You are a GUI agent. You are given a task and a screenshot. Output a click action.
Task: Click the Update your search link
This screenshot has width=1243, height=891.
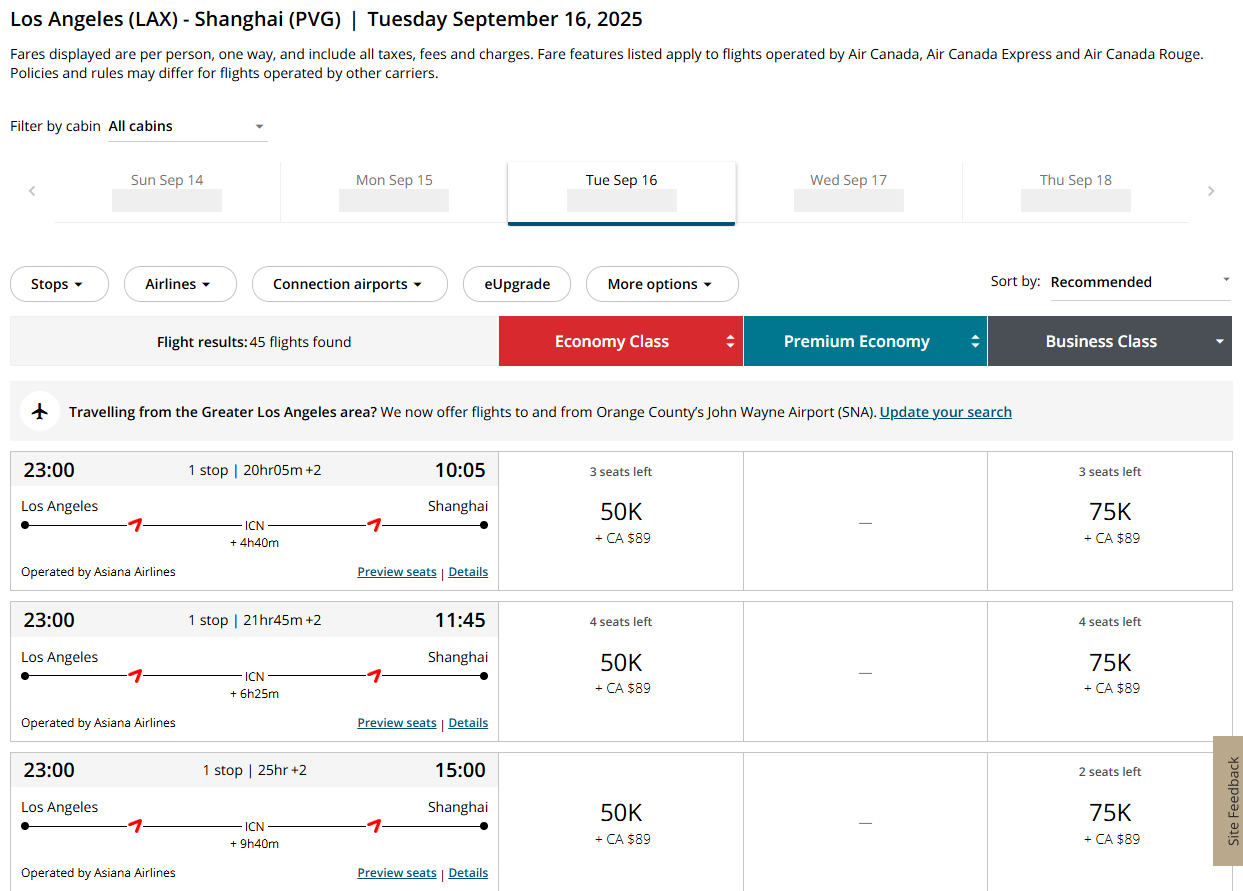[945, 412]
